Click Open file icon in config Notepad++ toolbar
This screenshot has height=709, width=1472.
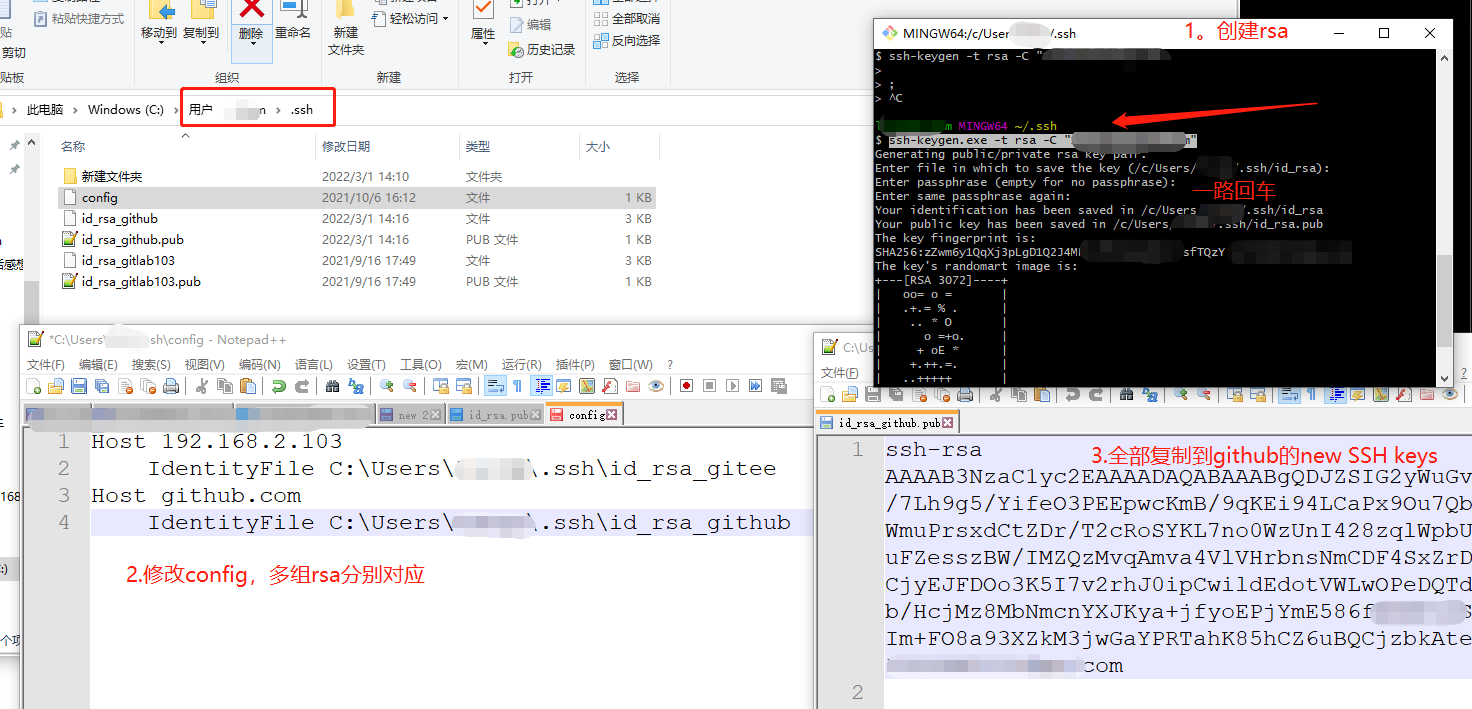(56, 386)
